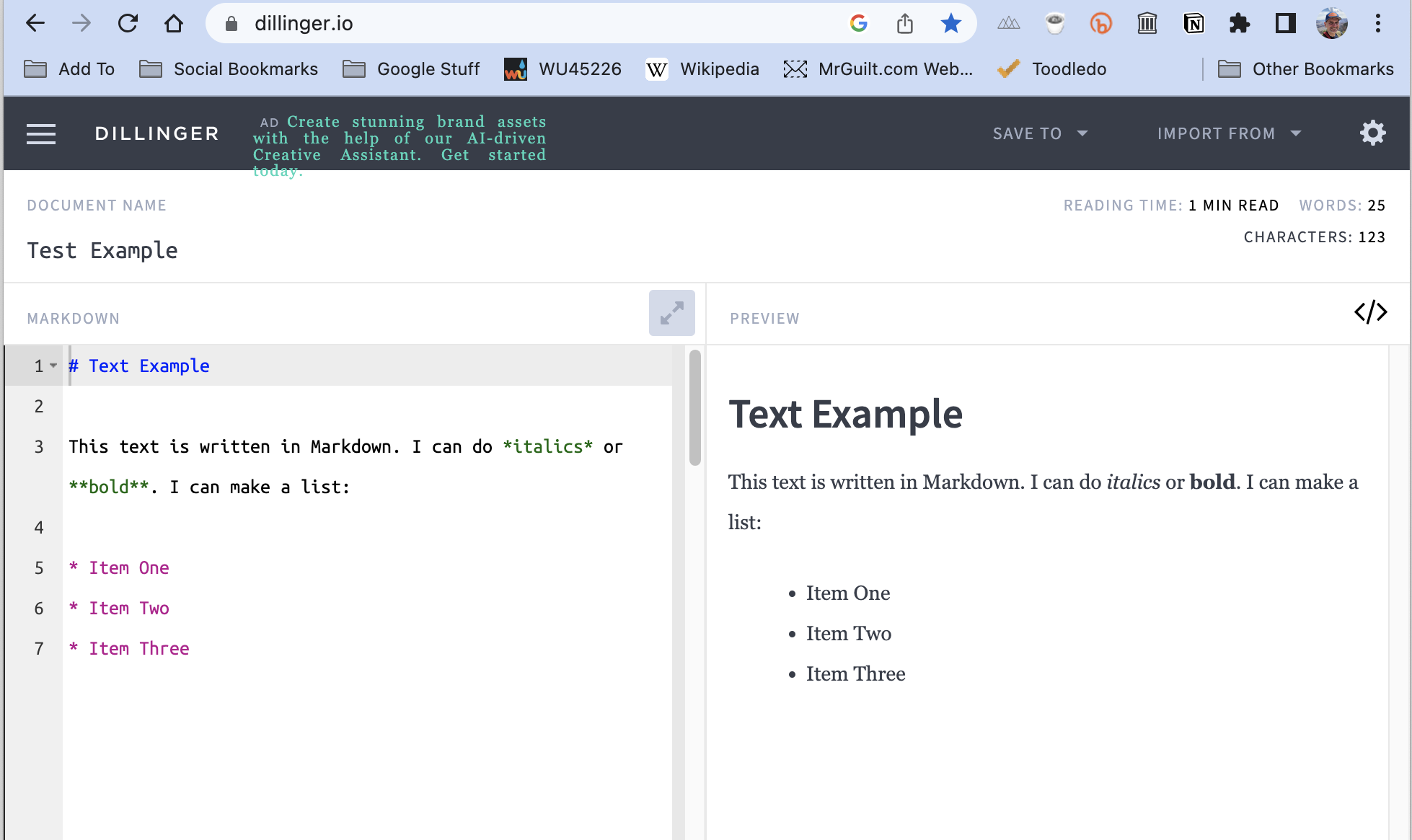The height and width of the screenshot is (840, 1412).
Task: Click the blue bookmark star icon
Action: coord(950,24)
